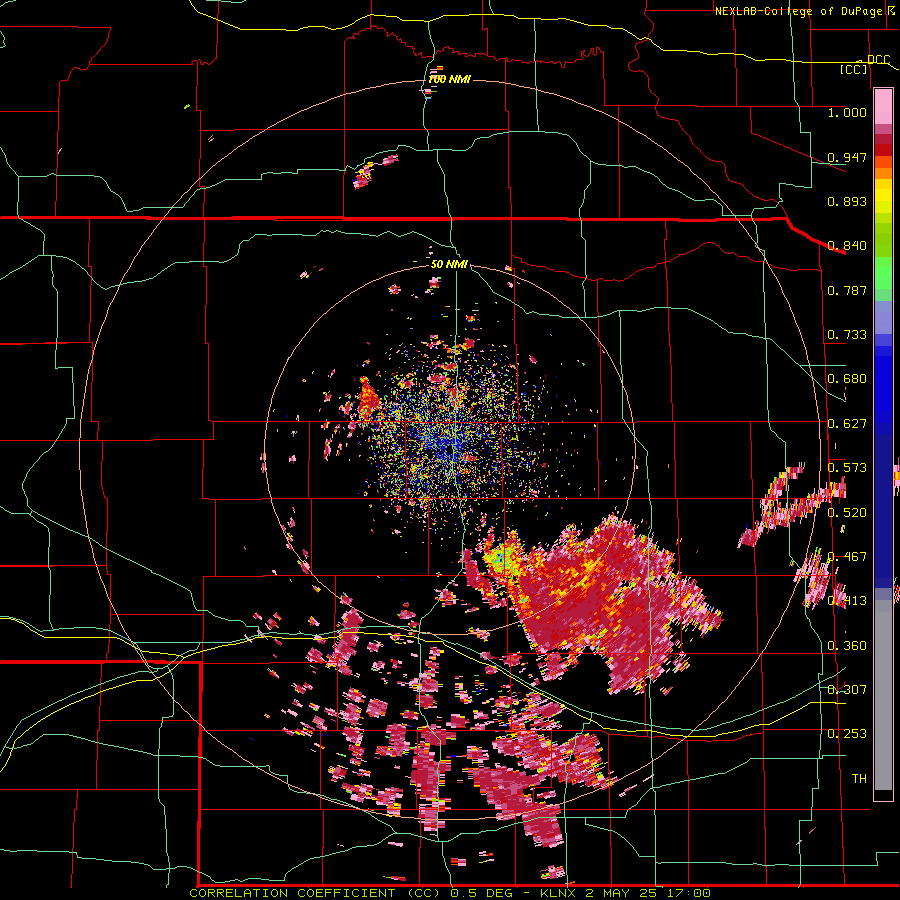Click the 0.253 legend value
Viewport: 900px width, 900px height.
click(847, 734)
